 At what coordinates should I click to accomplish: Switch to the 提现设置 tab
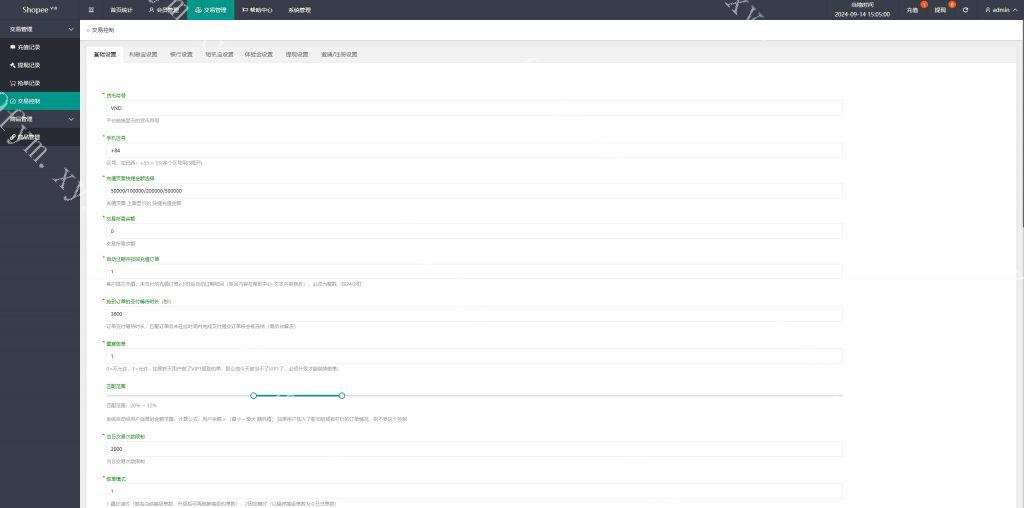(297, 55)
